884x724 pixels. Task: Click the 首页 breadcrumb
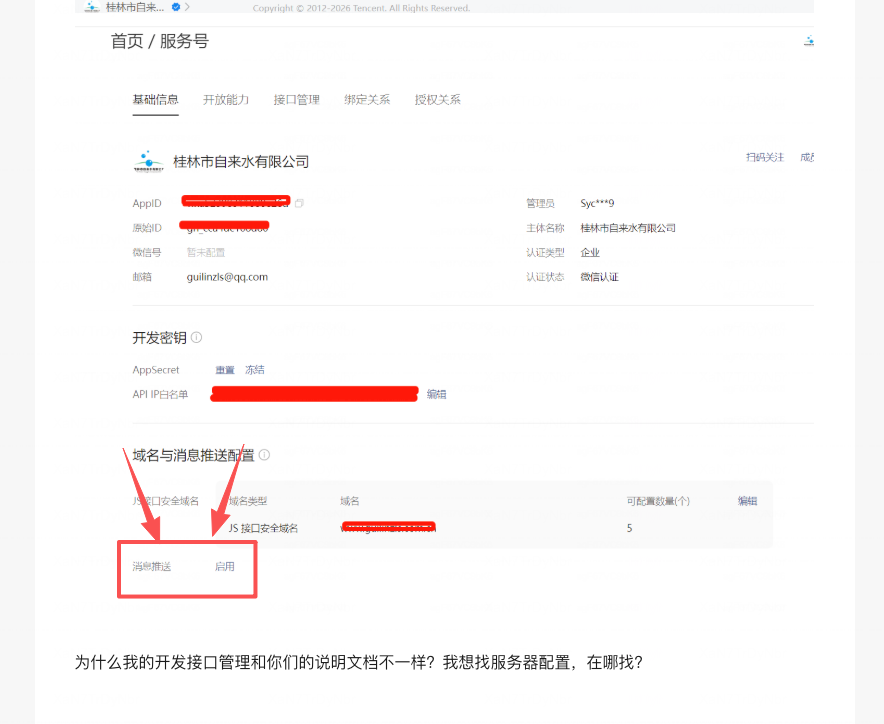coord(127,41)
